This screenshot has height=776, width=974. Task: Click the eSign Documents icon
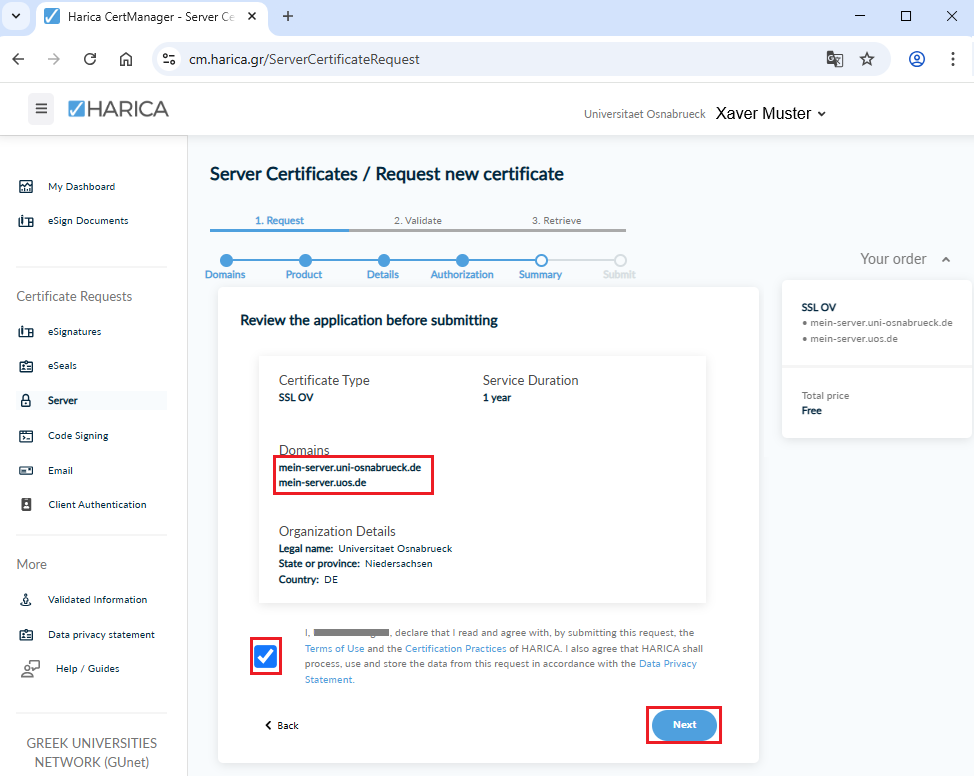(26, 221)
